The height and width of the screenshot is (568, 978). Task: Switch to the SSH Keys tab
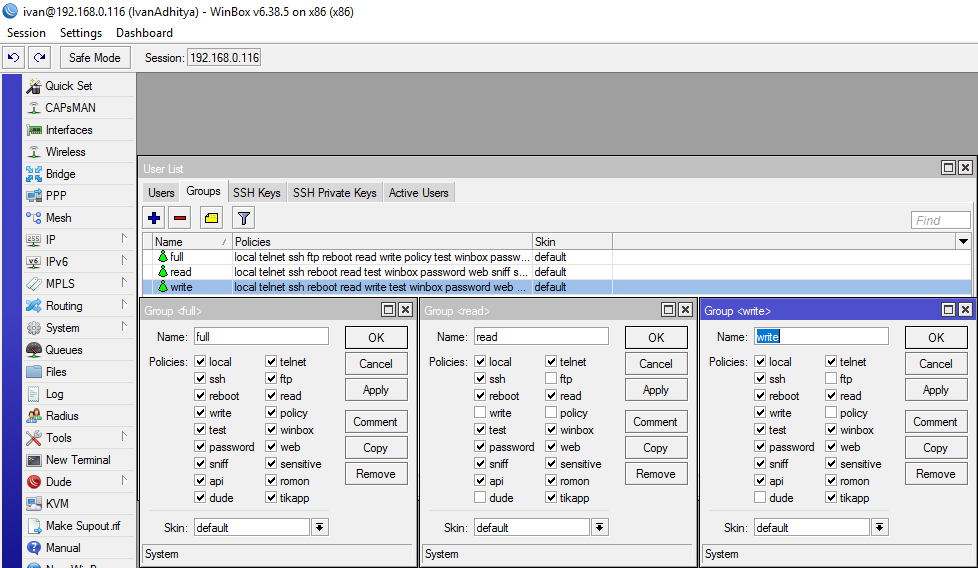pyautogui.click(x=257, y=193)
